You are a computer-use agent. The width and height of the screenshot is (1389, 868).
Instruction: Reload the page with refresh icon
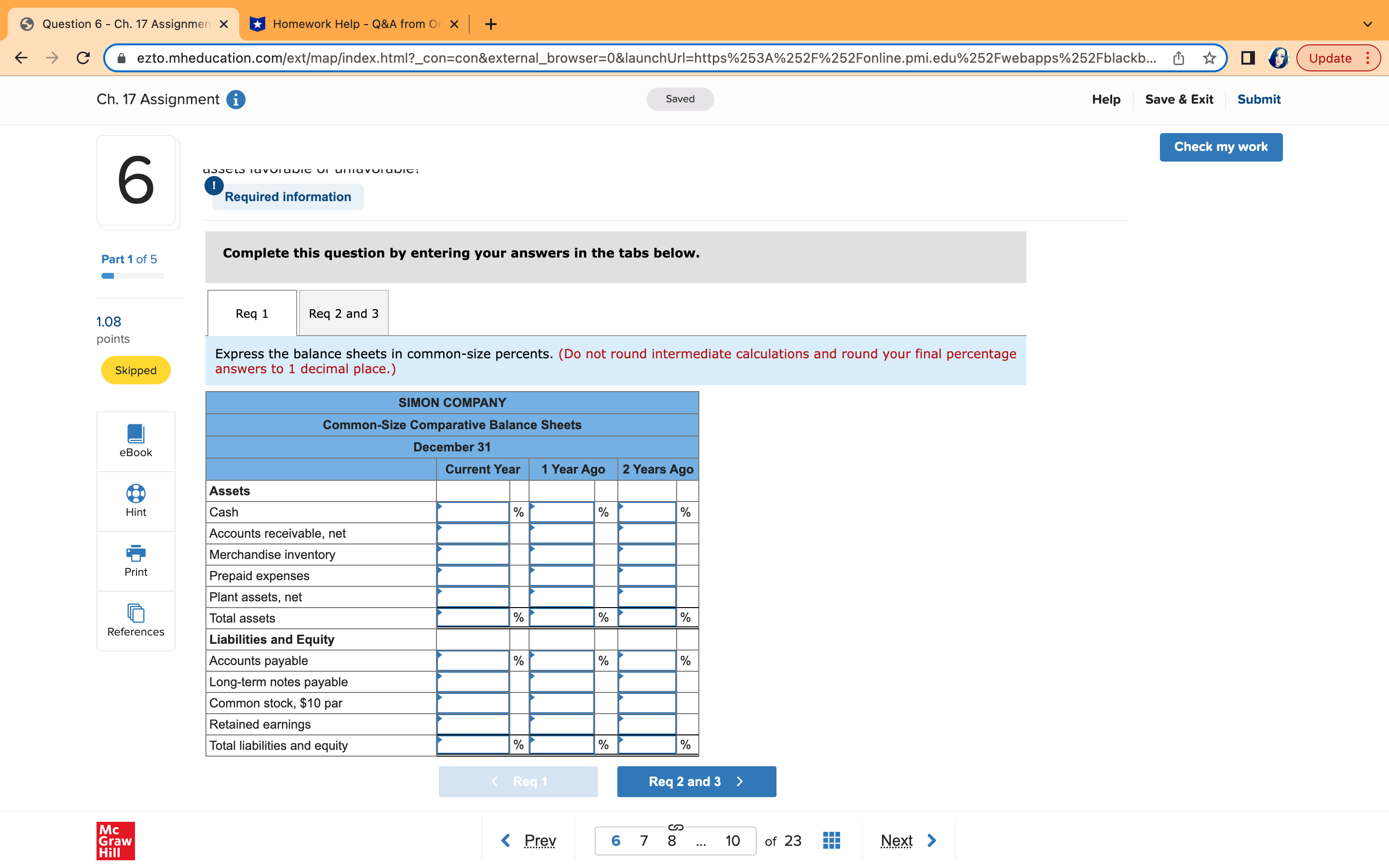click(83, 58)
